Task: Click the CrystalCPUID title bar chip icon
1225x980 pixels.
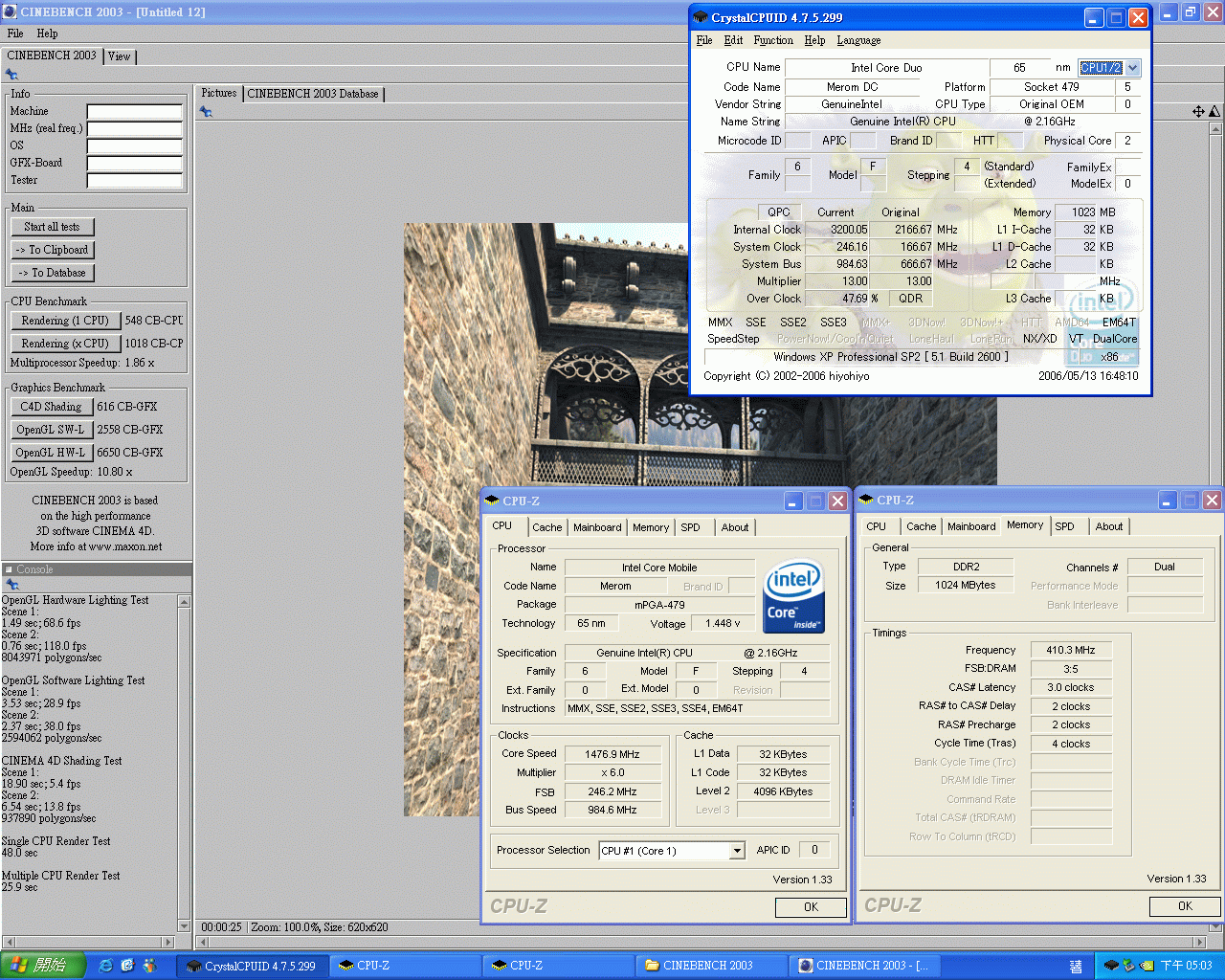Action: tap(701, 17)
